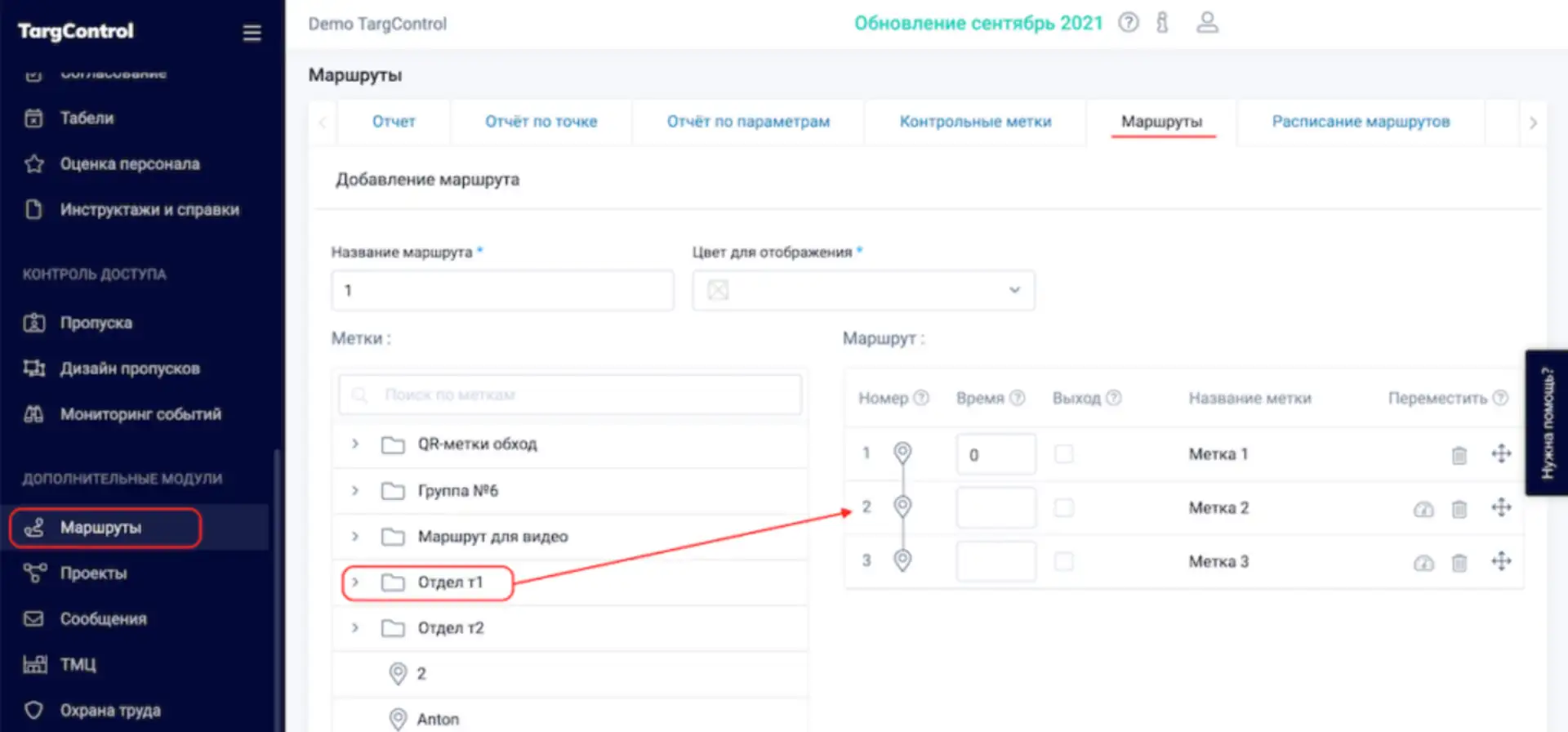Show next tabs with right arrow
The image size is (1568, 732).
tap(1532, 123)
